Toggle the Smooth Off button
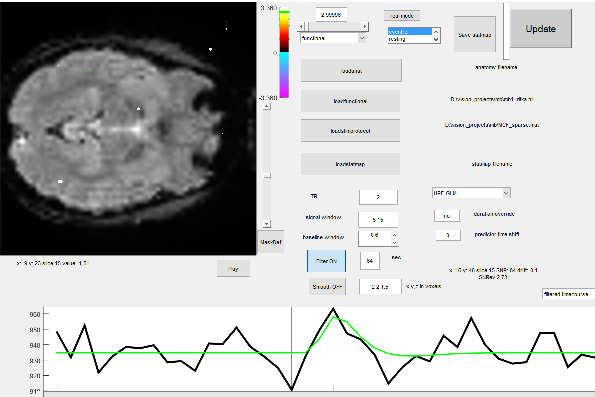This screenshot has height=397, width=595. coord(327,287)
